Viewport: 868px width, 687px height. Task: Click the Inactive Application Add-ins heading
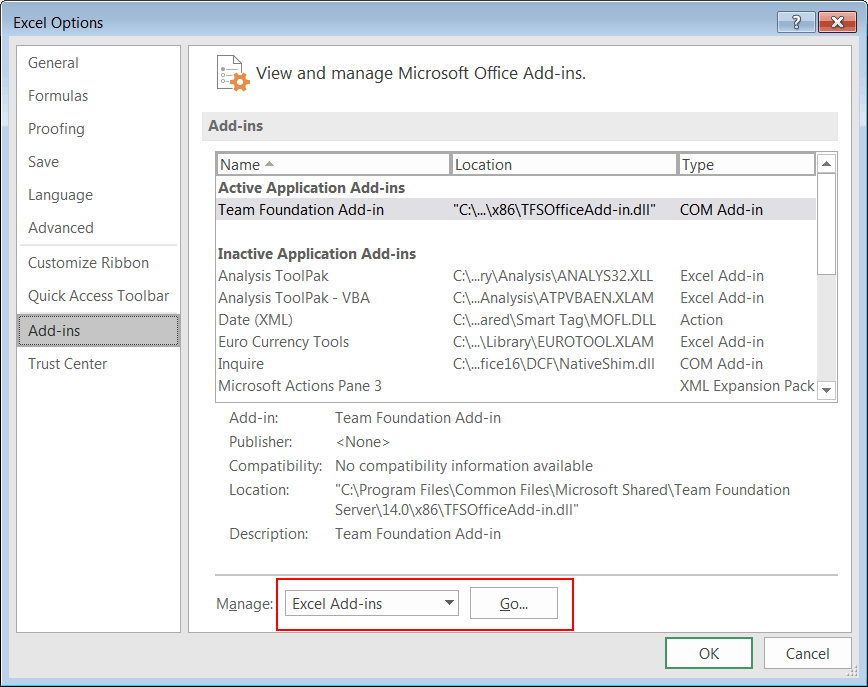click(x=317, y=254)
